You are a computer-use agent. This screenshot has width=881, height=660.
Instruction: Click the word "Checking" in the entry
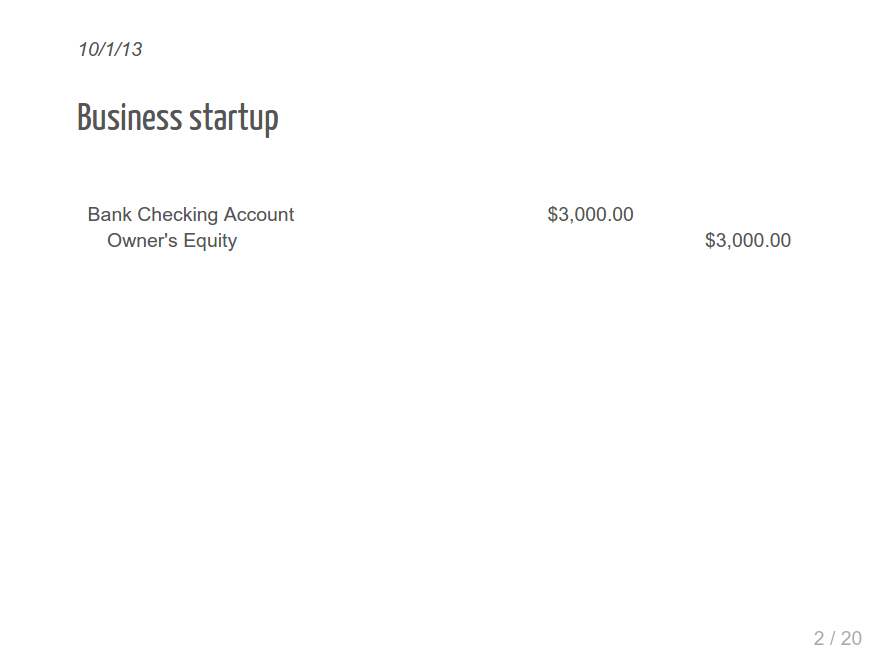[177, 214]
